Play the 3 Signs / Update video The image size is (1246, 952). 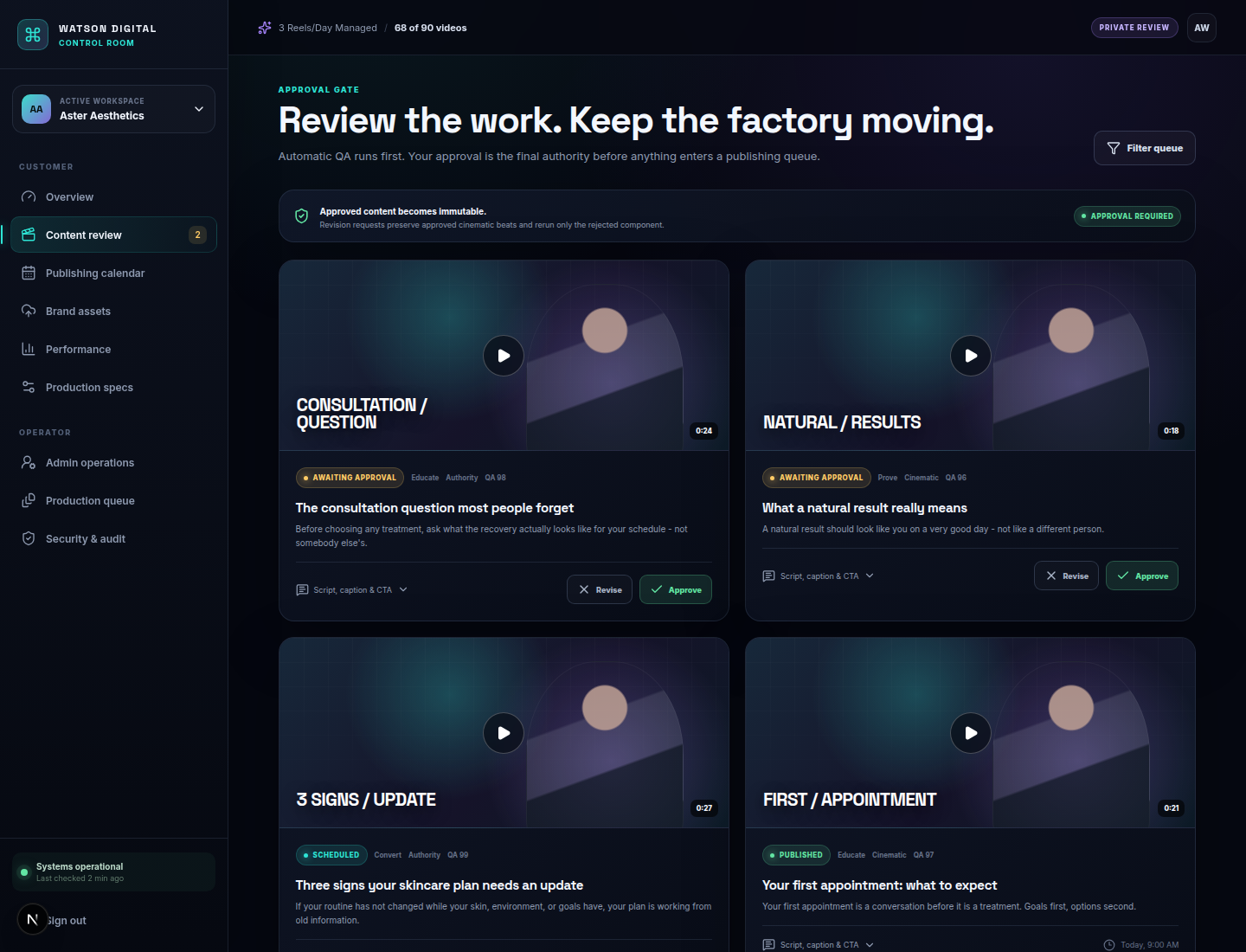tap(504, 733)
